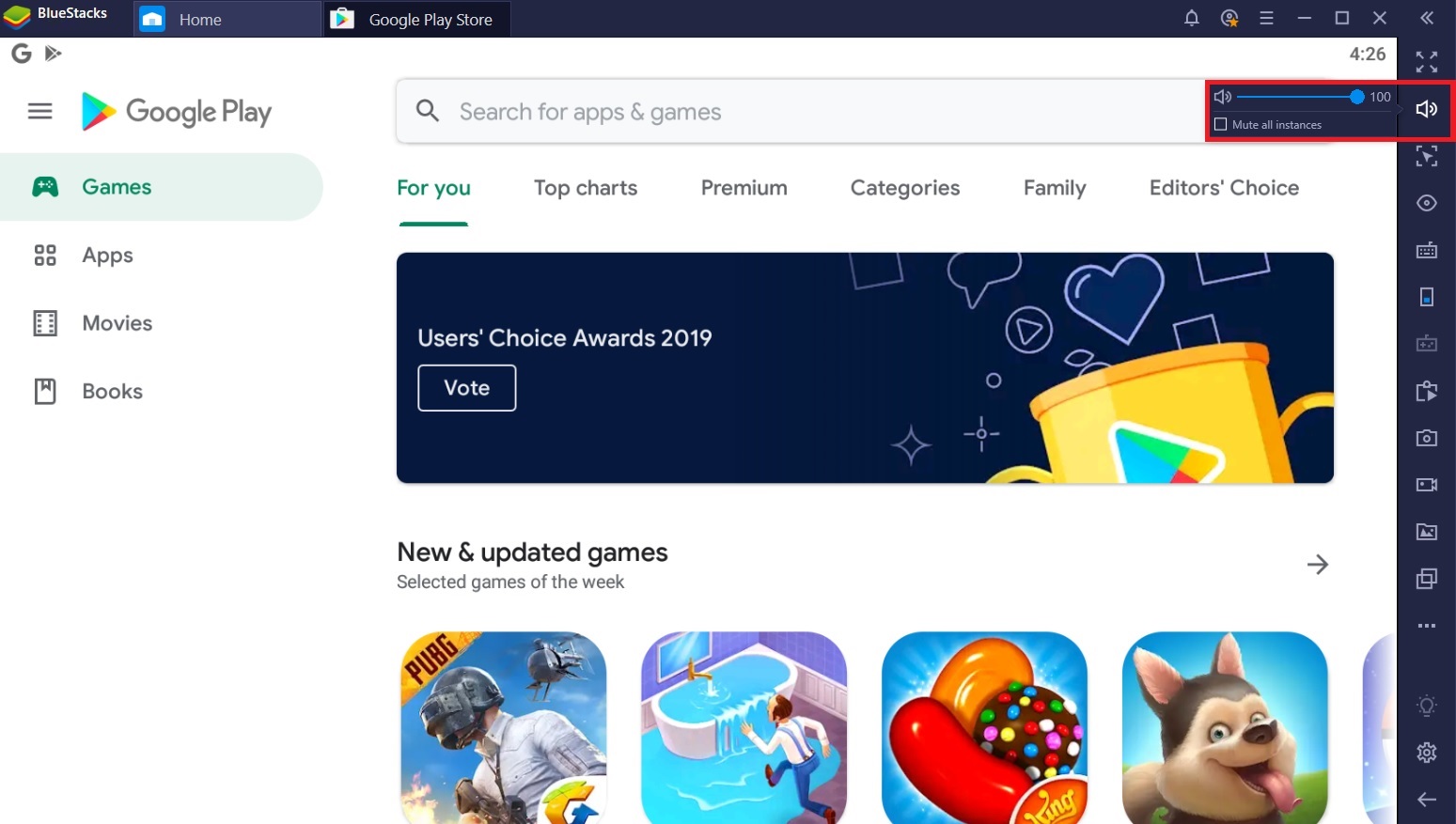
Task: Click the notification bell icon
Action: [x=1191, y=18]
